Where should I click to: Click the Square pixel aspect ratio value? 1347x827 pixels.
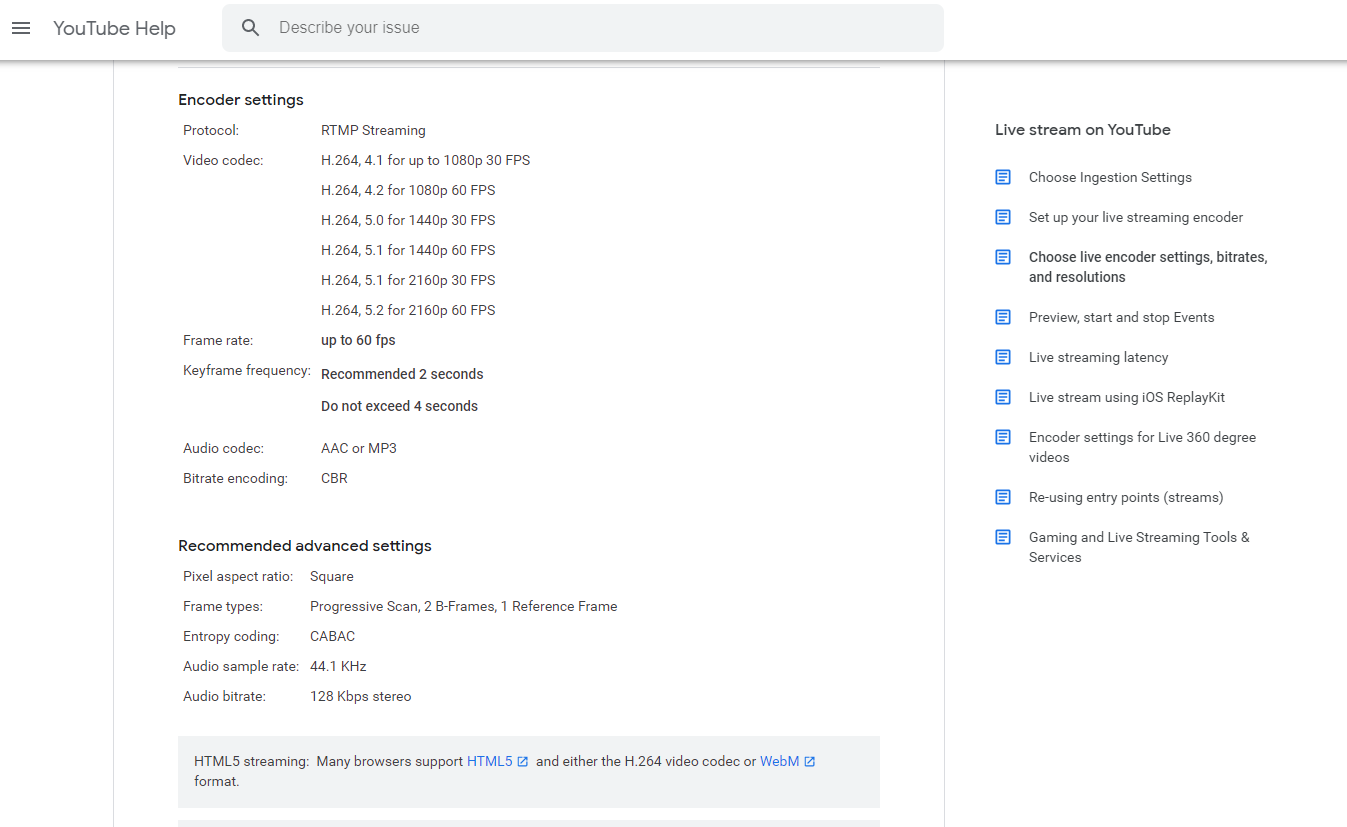332,576
